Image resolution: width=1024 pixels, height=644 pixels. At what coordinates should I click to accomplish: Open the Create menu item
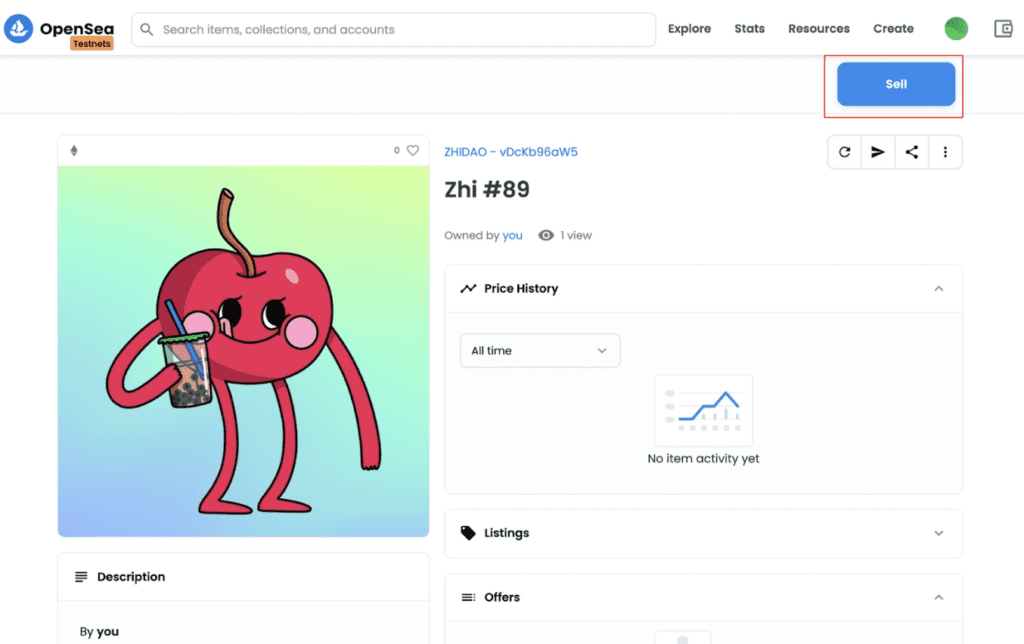click(893, 29)
